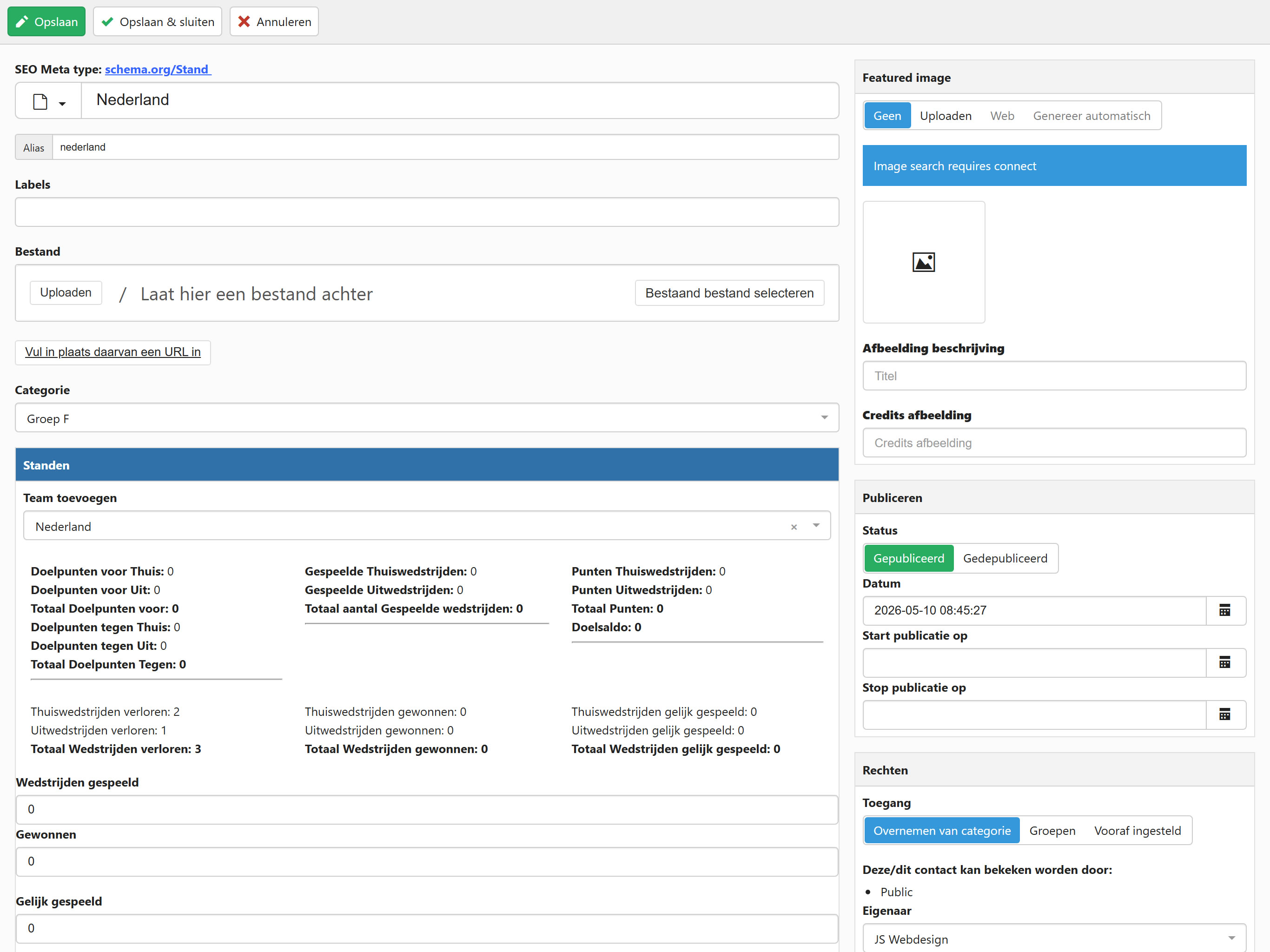Edit the Alias field containing nederland
The width and height of the screenshot is (1270, 952).
coord(445,147)
